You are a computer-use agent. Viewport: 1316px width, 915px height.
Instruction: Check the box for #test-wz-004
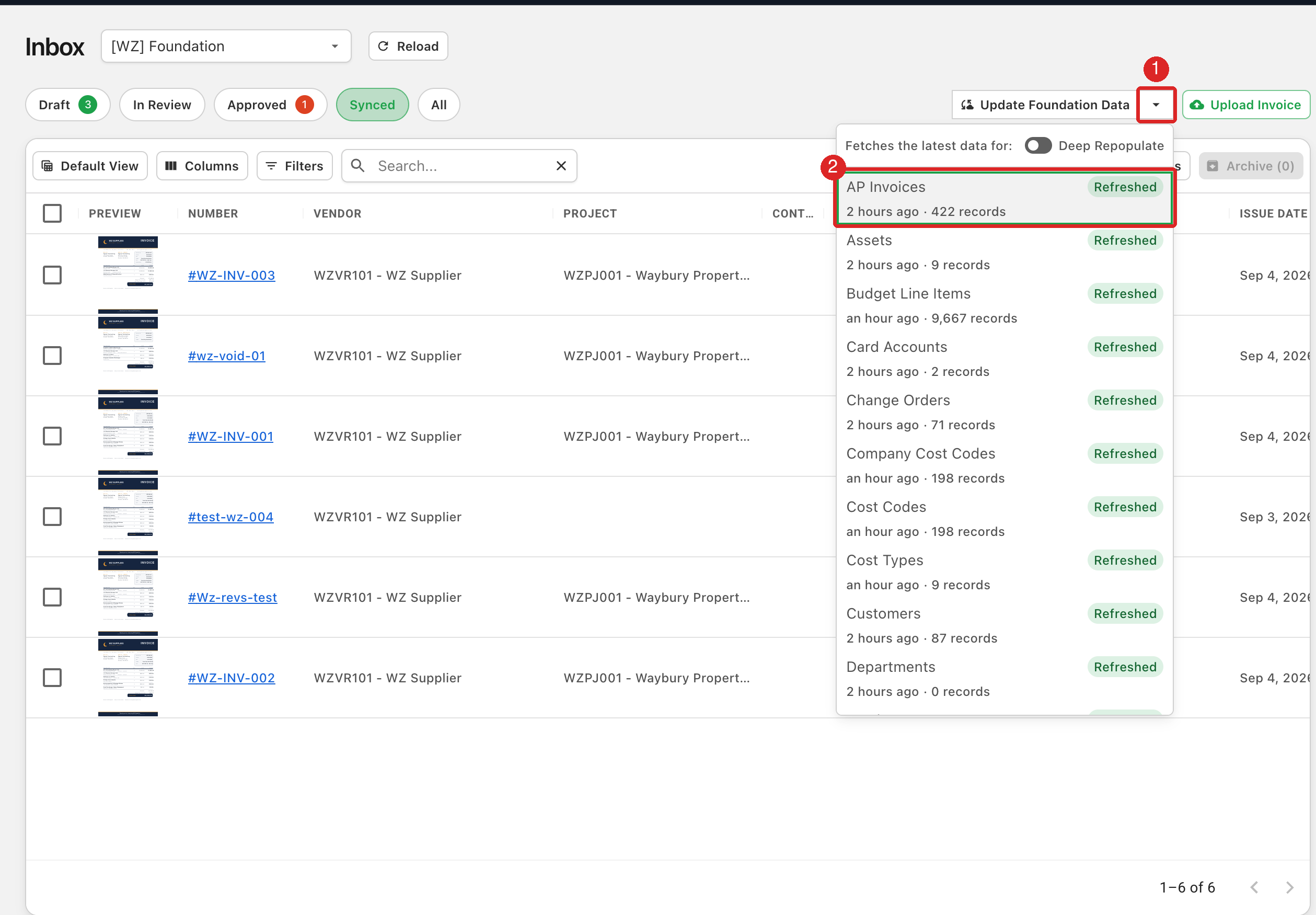click(x=52, y=517)
